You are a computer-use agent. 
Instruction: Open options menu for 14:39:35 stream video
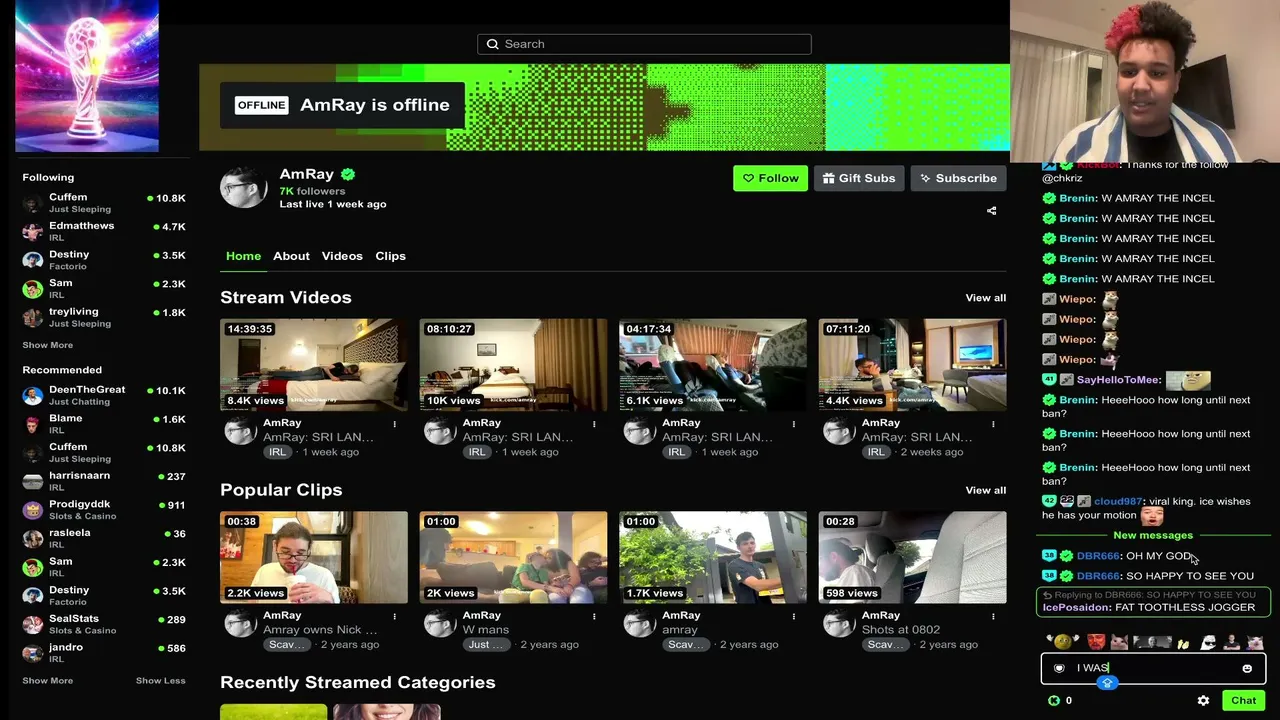(x=394, y=424)
